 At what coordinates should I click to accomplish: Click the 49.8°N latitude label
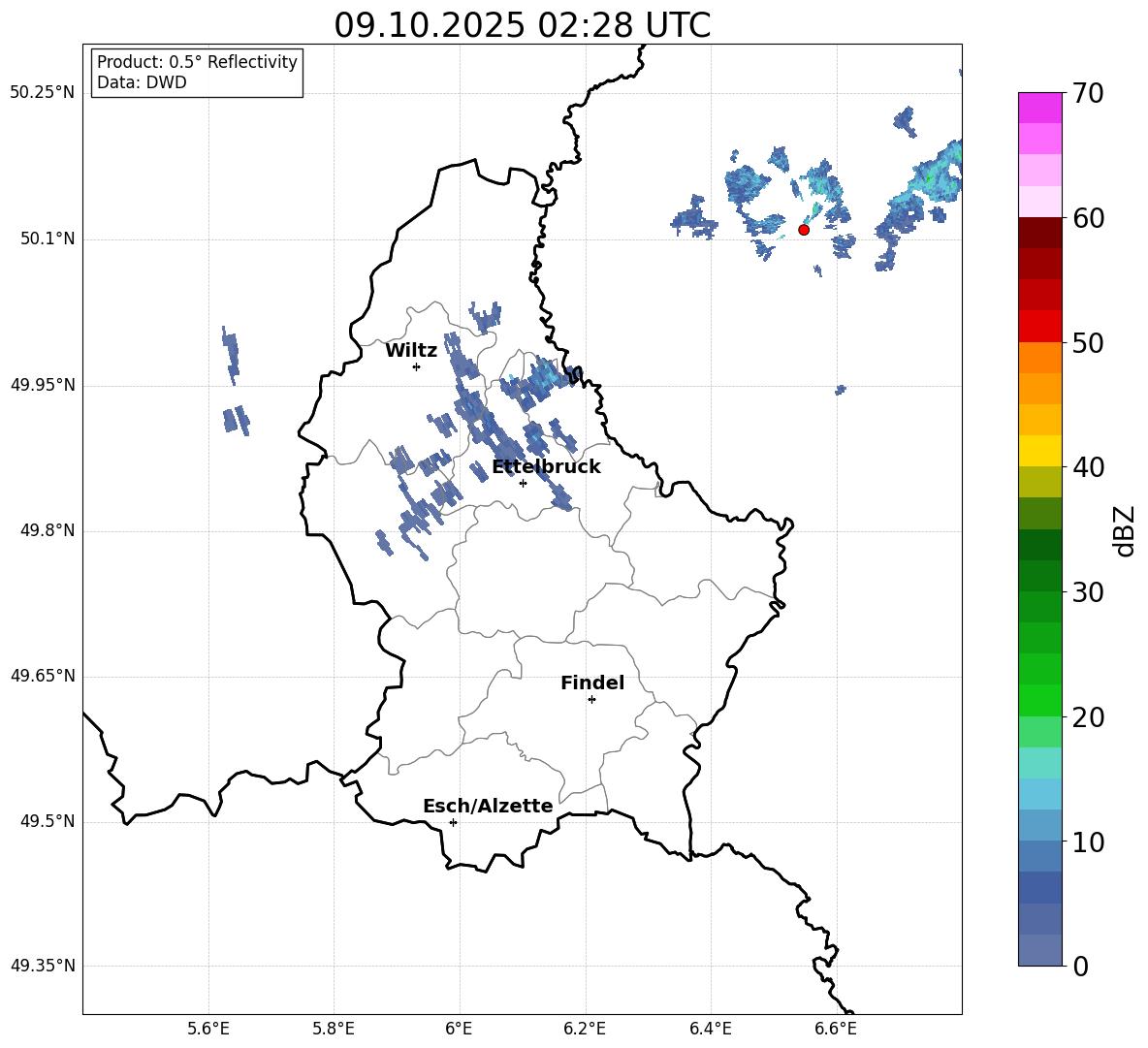pos(48,530)
